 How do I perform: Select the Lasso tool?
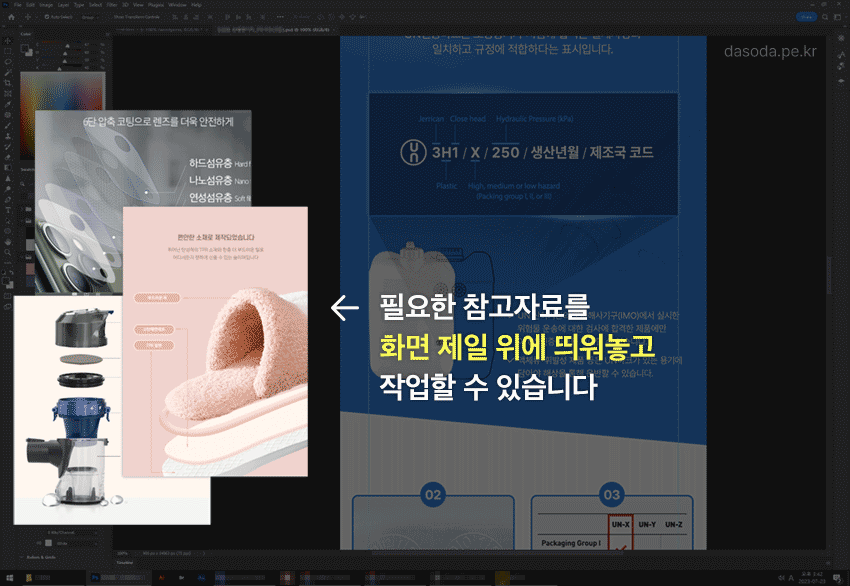point(8,62)
